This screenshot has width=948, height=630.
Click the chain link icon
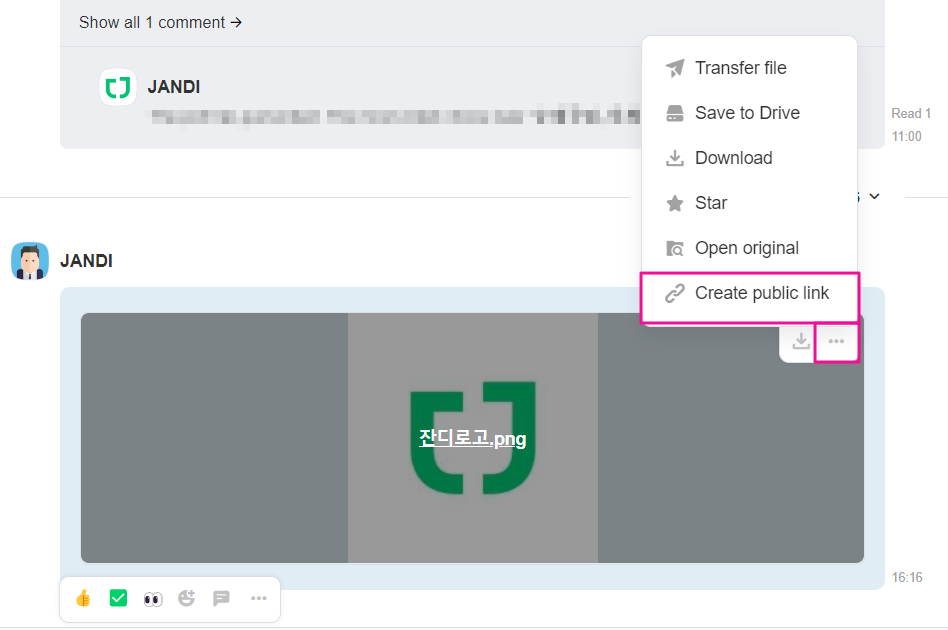click(675, 293)
